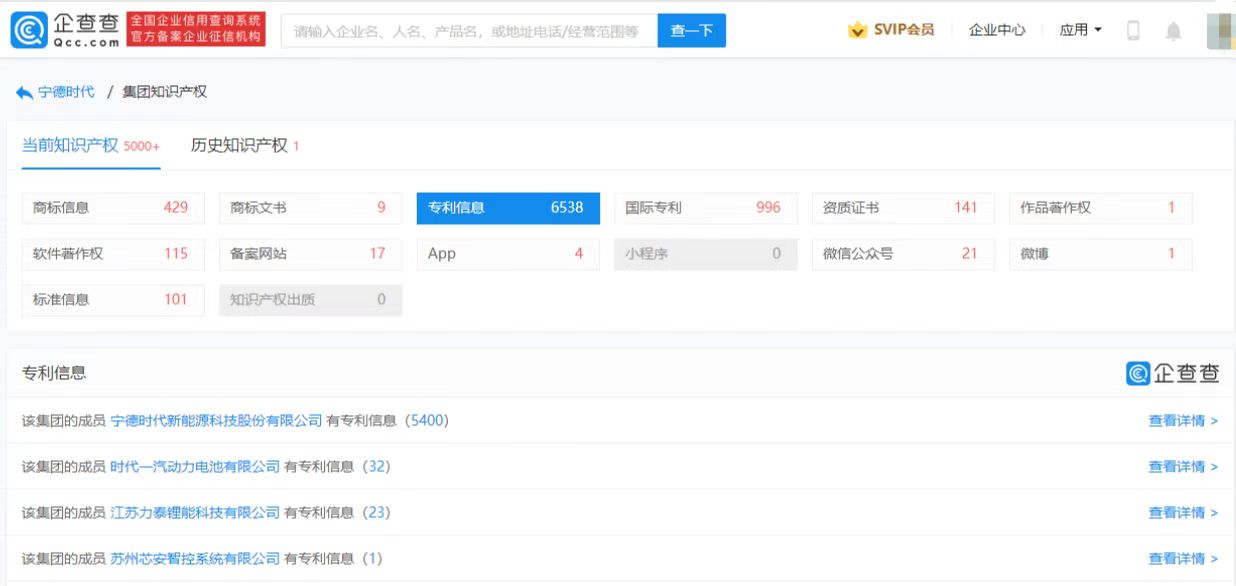Select the 资质证书 141 category
This screenshot has height=586, width=1236.
[x=903, y=208]
